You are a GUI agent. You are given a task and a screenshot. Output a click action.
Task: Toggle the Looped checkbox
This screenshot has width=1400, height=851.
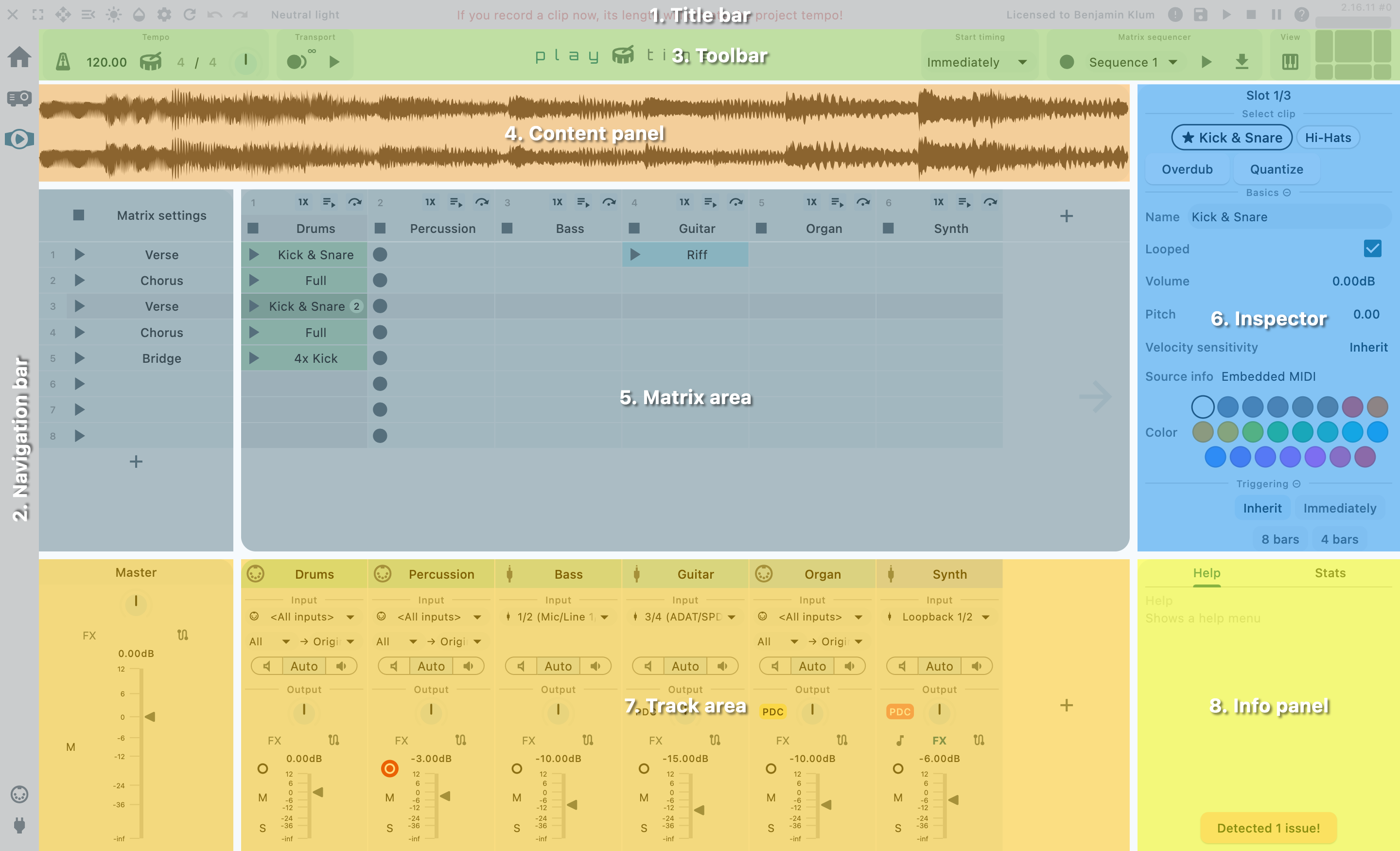click(1372, 249)
